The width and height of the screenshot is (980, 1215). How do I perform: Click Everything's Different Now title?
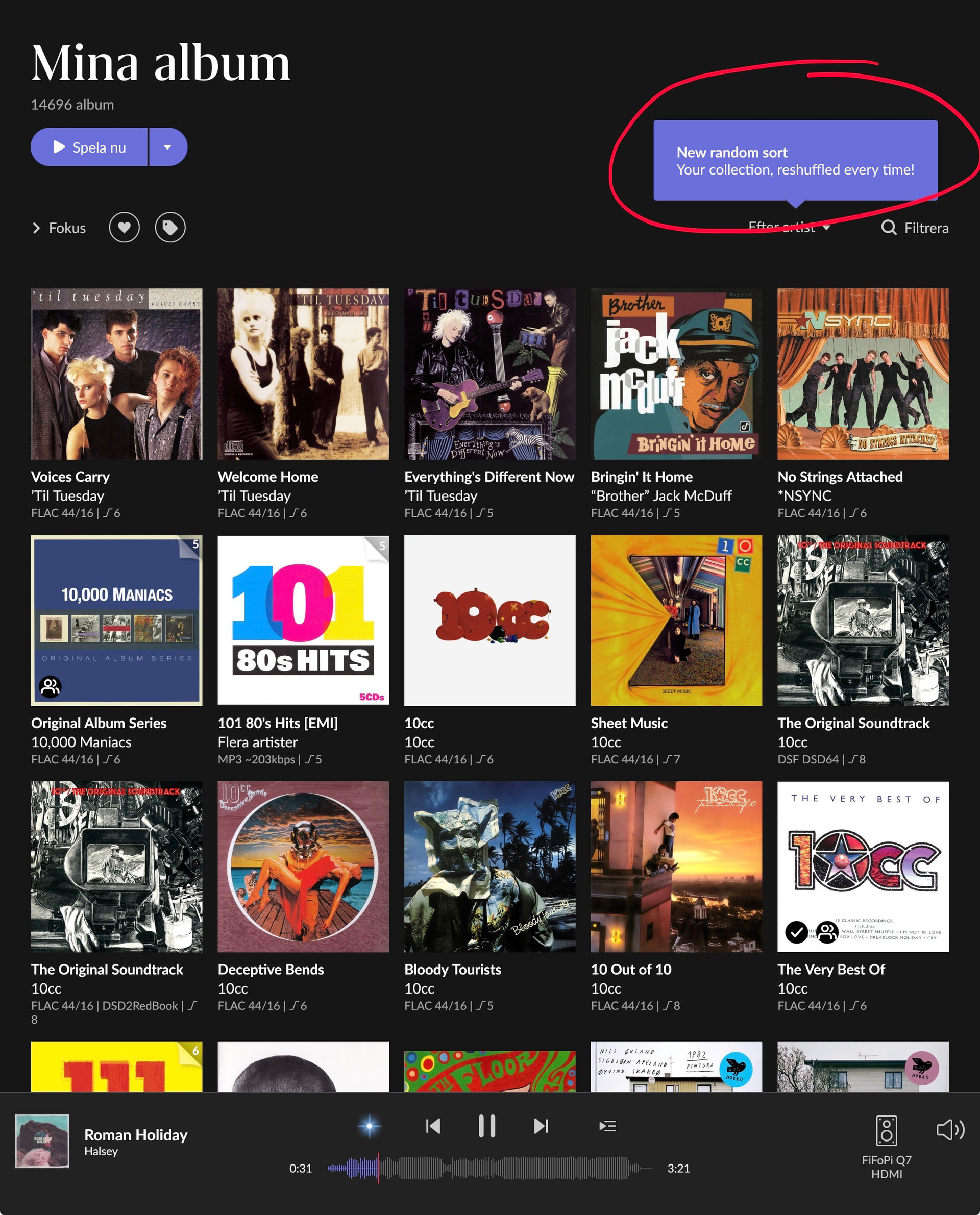pos(489,477)
